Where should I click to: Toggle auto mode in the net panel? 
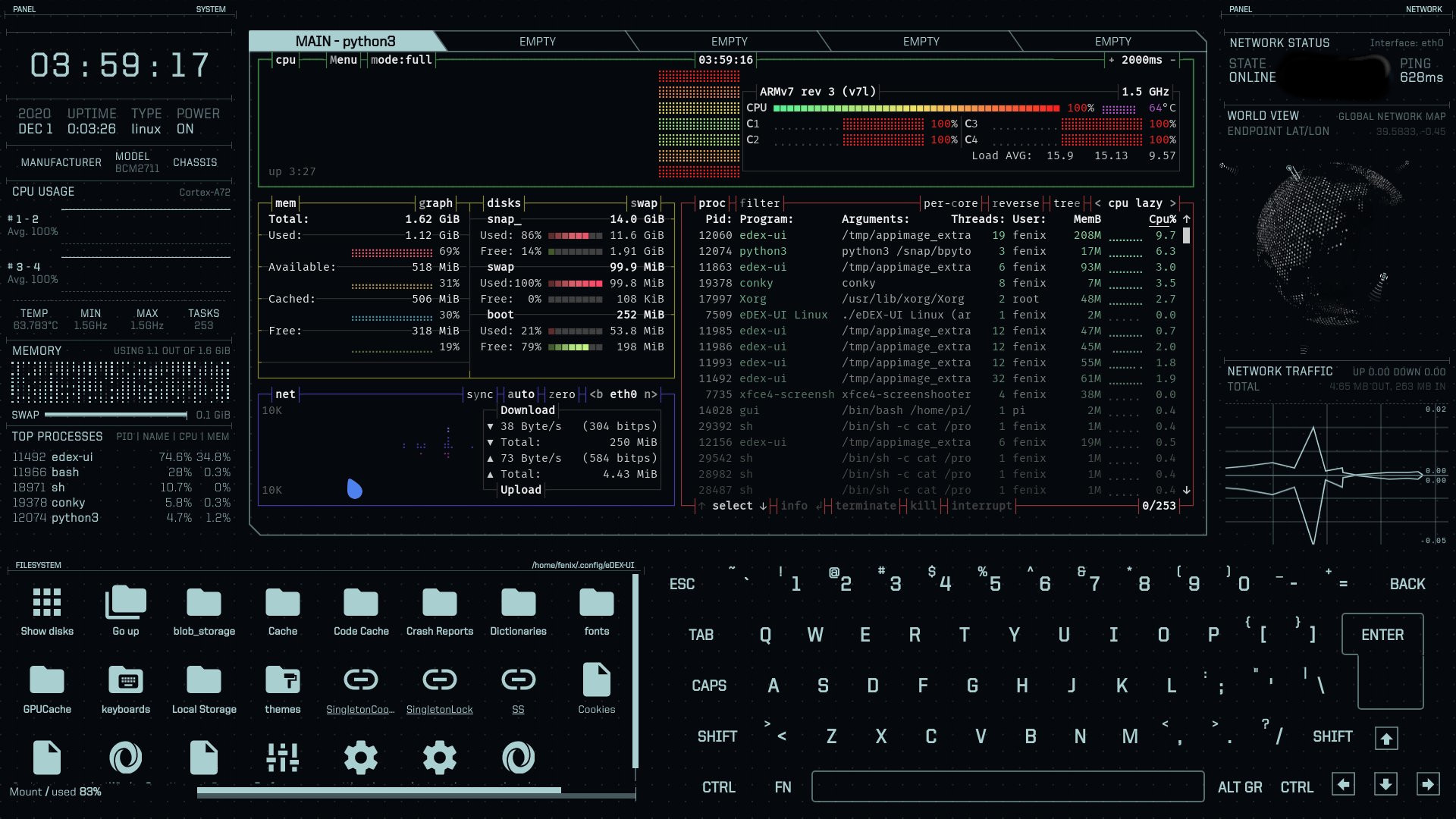point(522,394)
